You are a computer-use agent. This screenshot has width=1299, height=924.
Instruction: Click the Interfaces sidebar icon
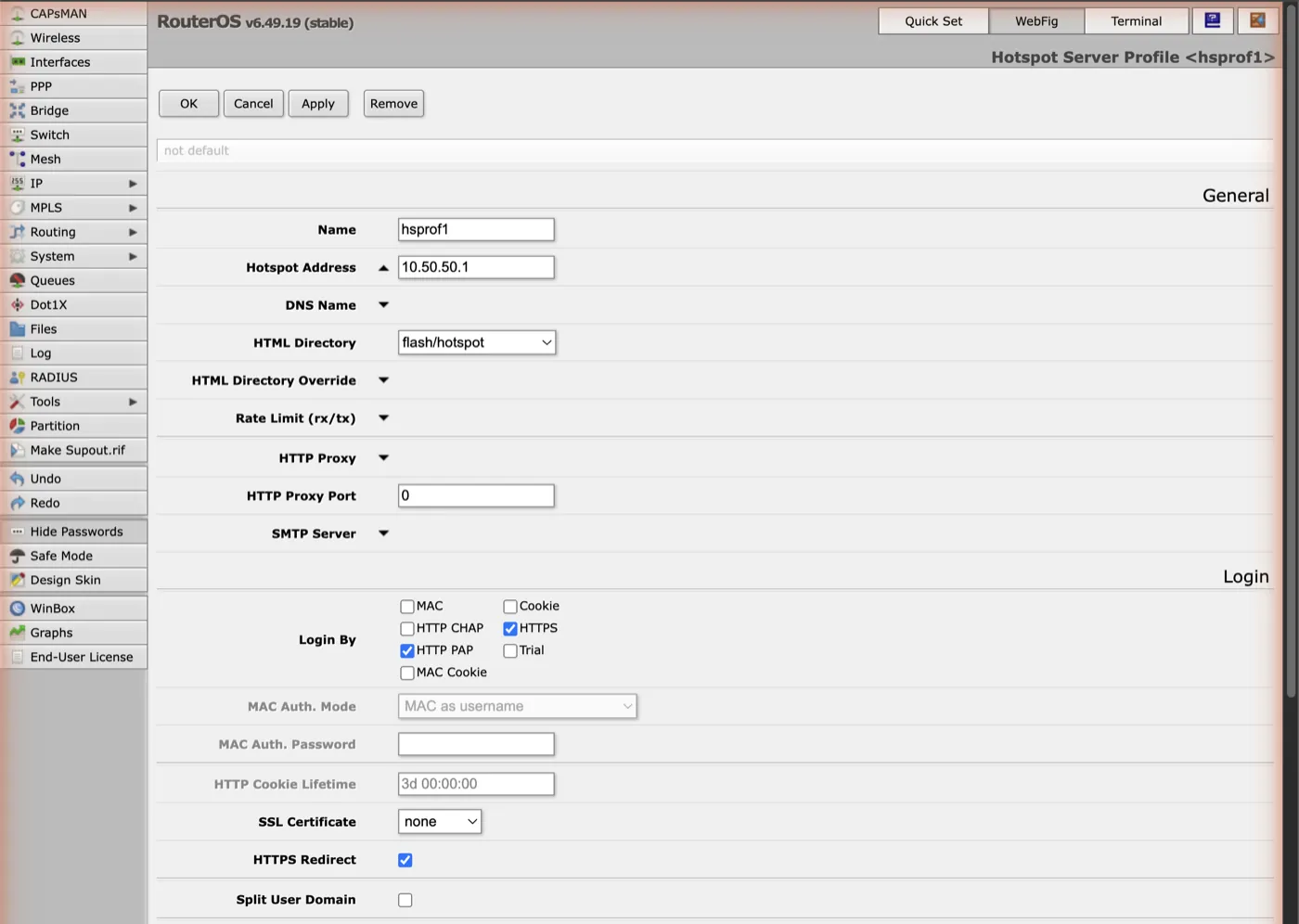coord(17,62)
